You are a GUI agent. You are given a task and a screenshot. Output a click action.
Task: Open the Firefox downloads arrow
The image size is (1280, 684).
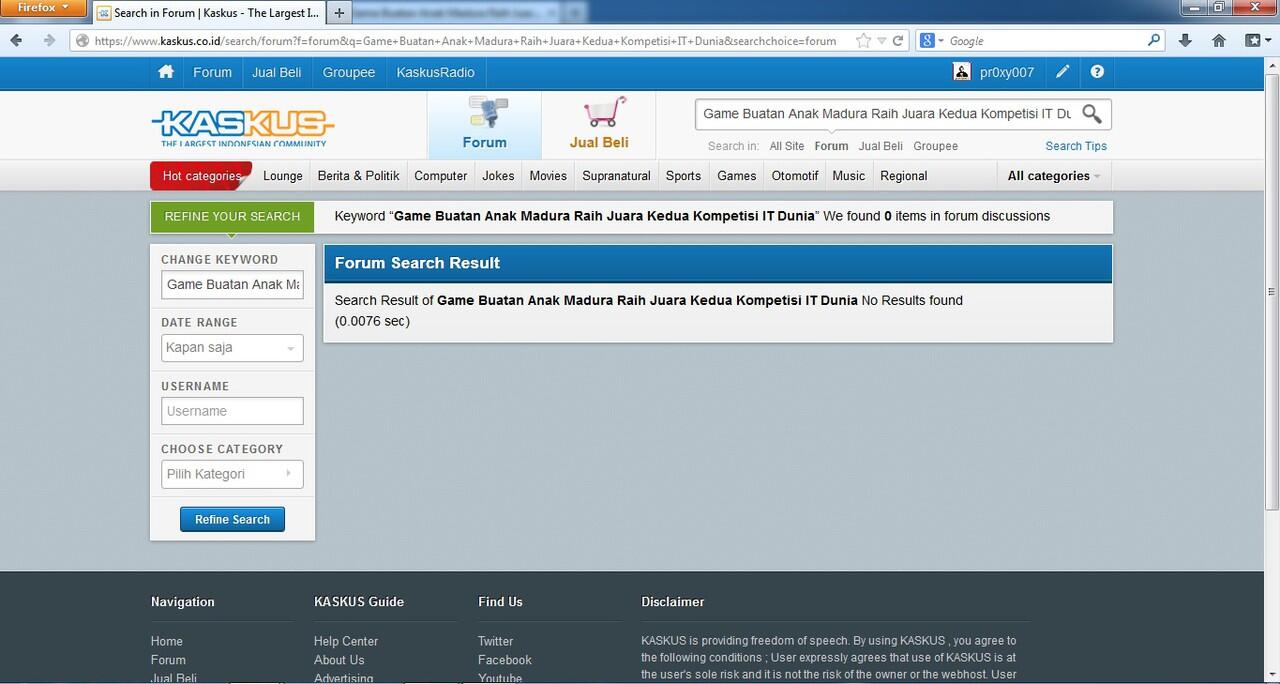tap(1185, 41)
